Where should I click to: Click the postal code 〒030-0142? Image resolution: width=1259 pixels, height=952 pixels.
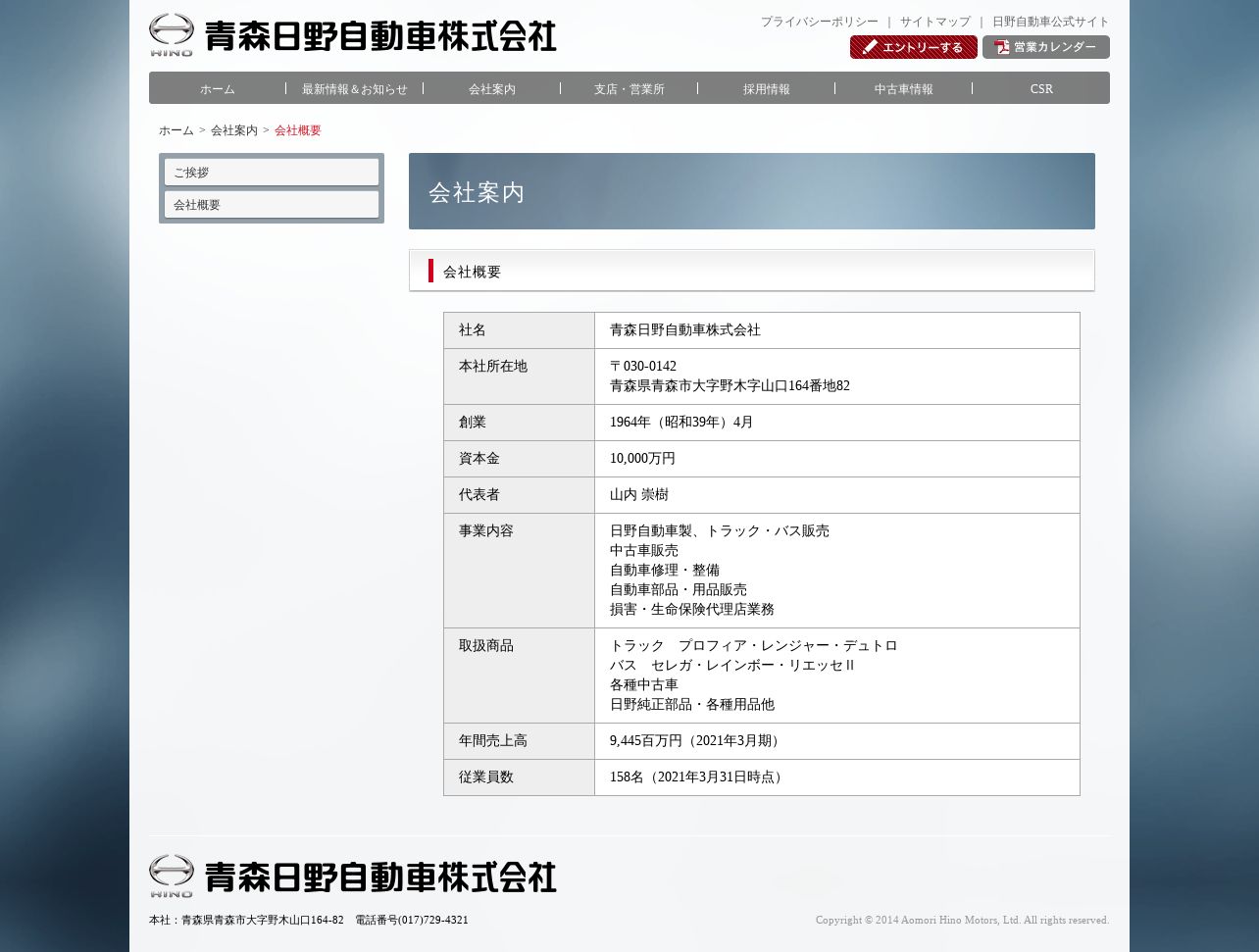coord(643,367)
